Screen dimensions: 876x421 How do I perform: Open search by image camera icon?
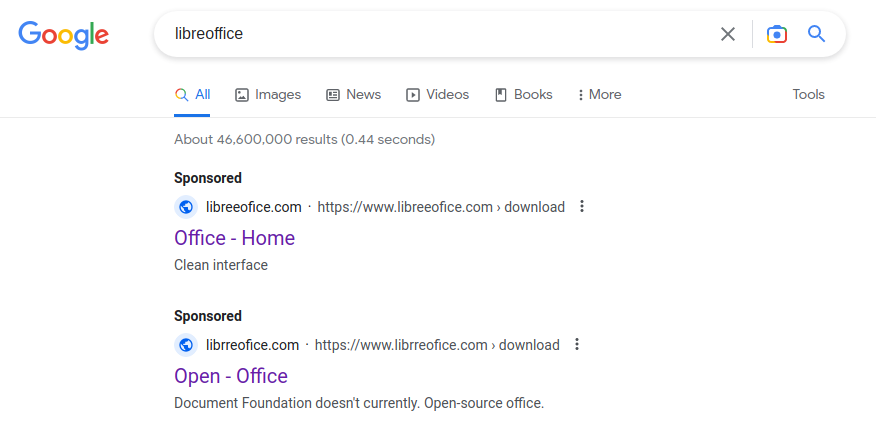pyautogui.click(x=776, y=34)
